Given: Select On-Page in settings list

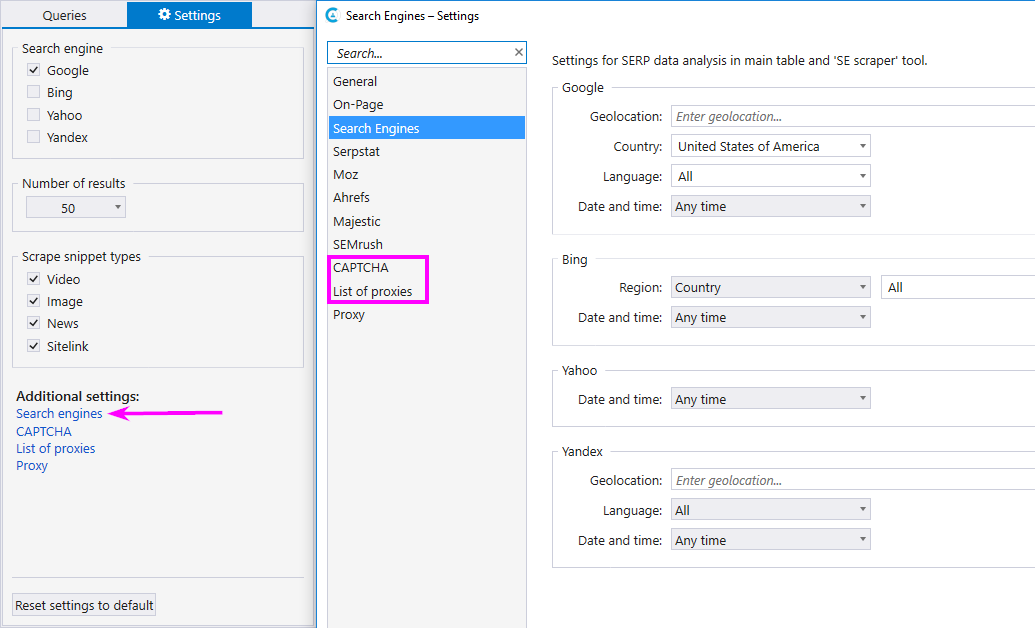Looking at the screenshot, I should click(427, 104).
